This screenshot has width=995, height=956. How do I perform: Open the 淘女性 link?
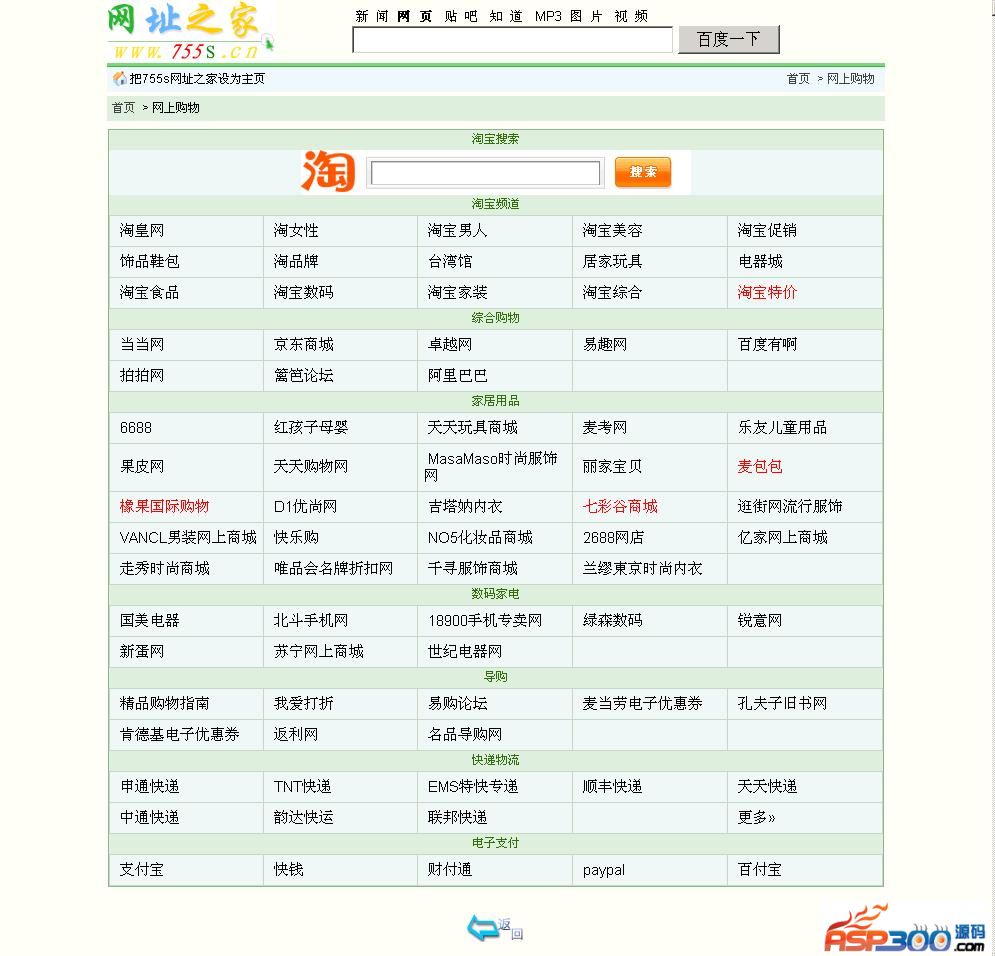296,230
